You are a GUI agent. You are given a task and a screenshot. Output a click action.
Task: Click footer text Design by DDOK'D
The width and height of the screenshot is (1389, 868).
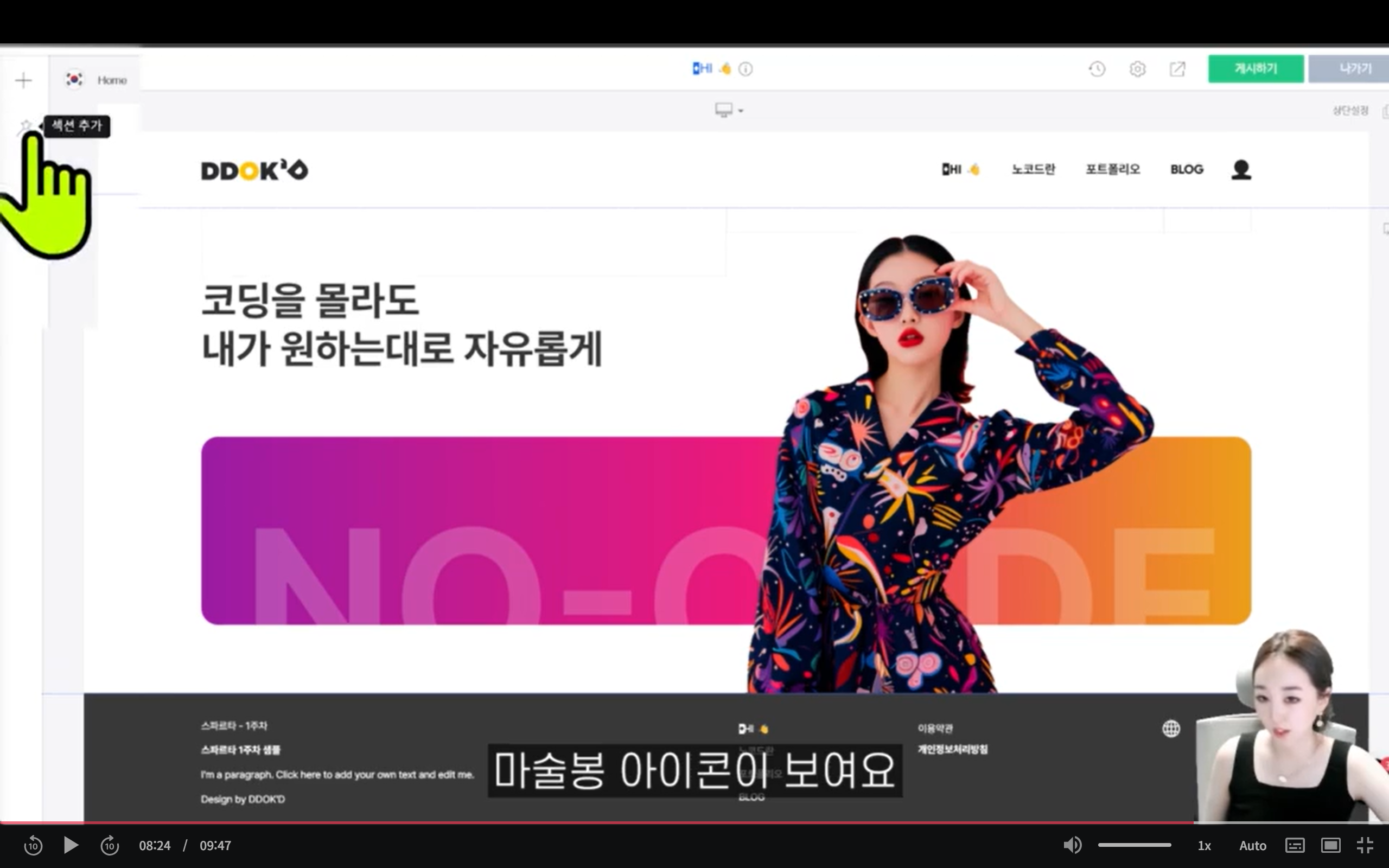click(x=243, y=799)
